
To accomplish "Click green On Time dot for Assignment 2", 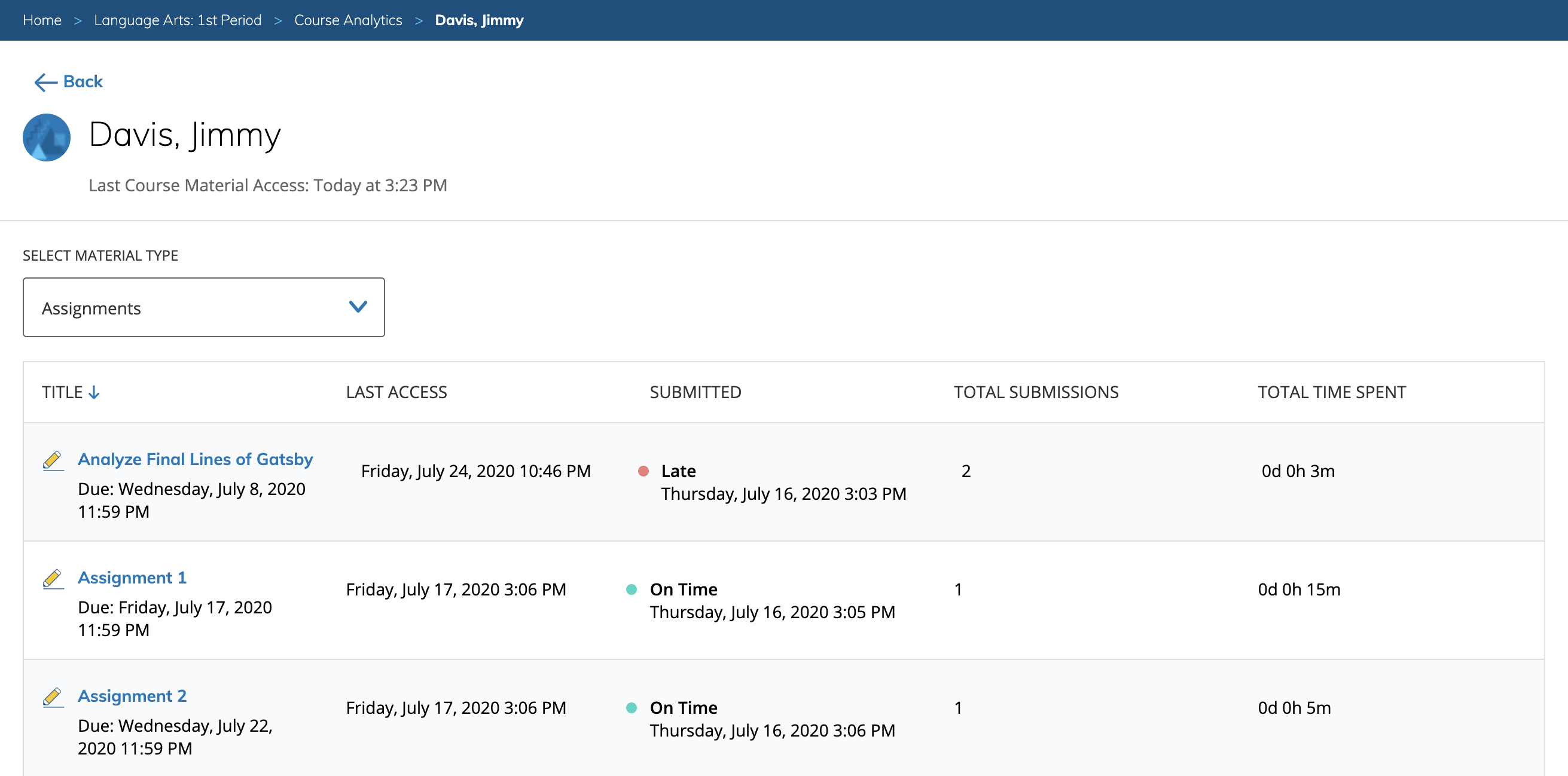I will [632, 708].
